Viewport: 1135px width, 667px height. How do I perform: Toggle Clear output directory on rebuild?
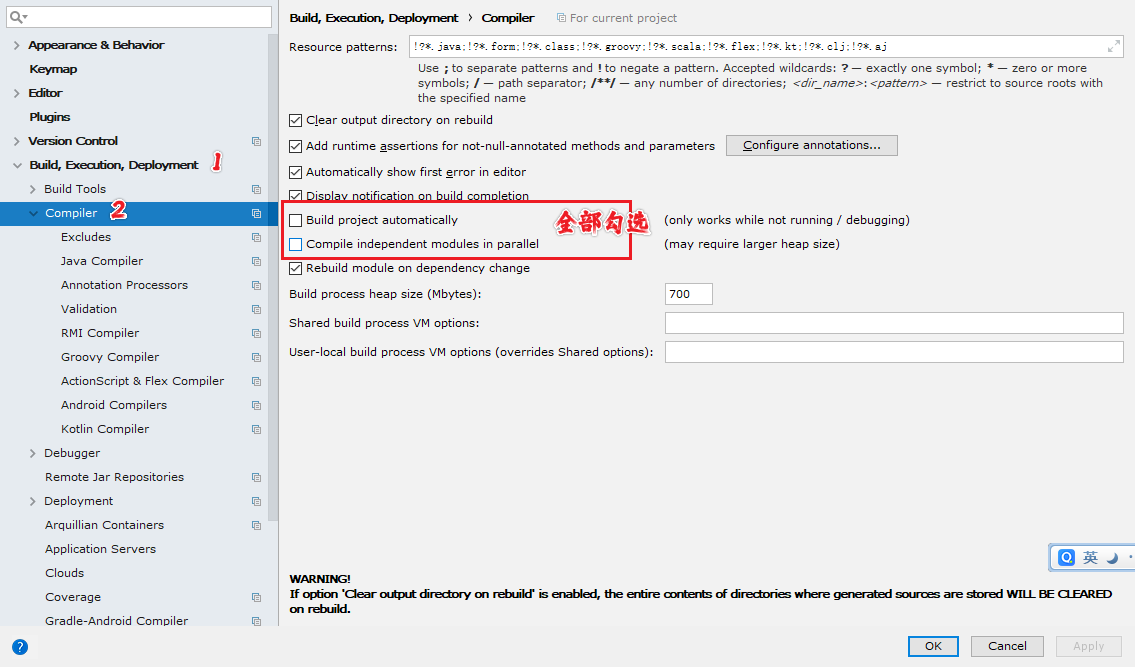295,120
